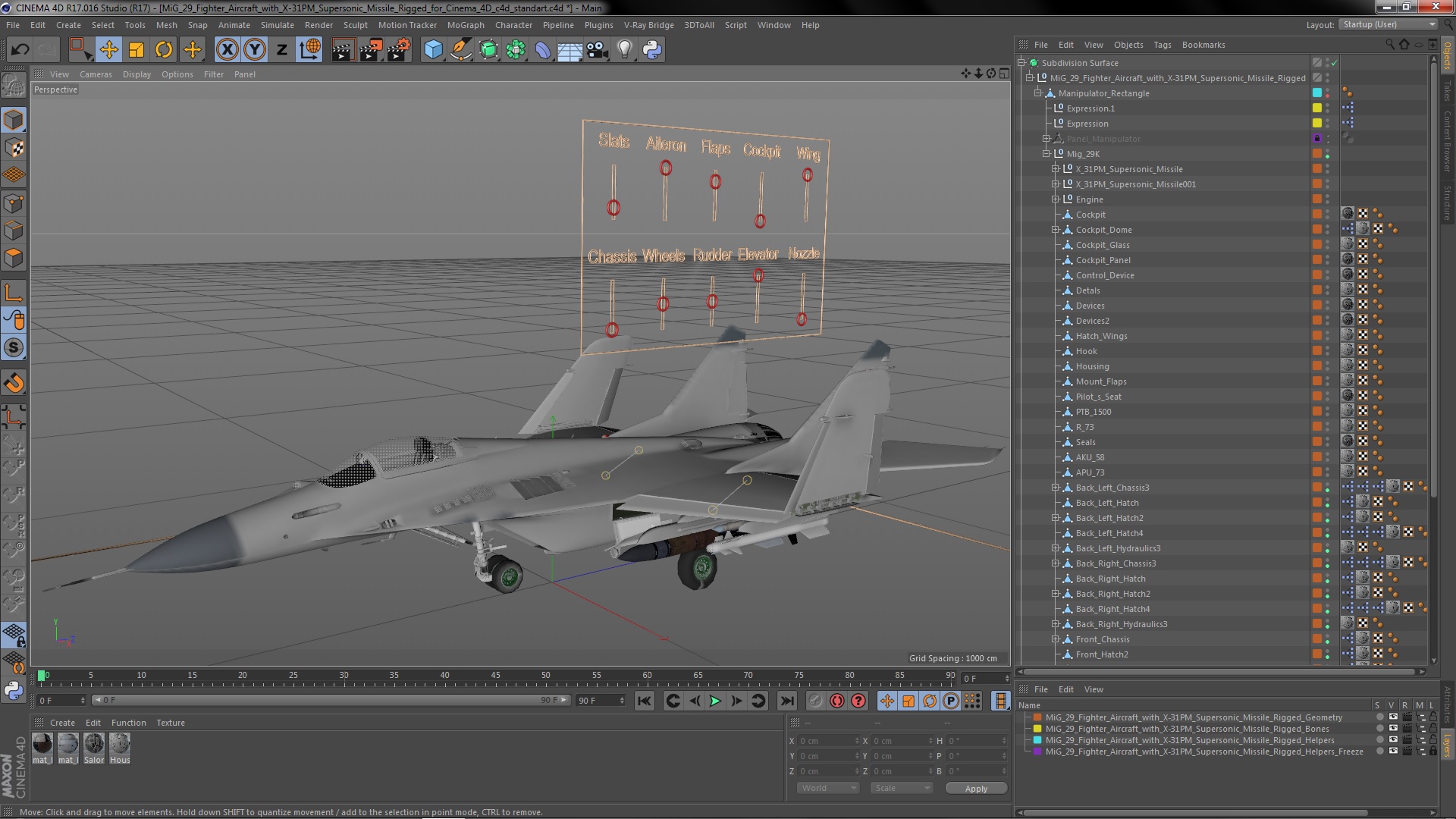1456x819 pixels.
Task: Select the Hatch_Wings object row
Action: (1101, 336)
